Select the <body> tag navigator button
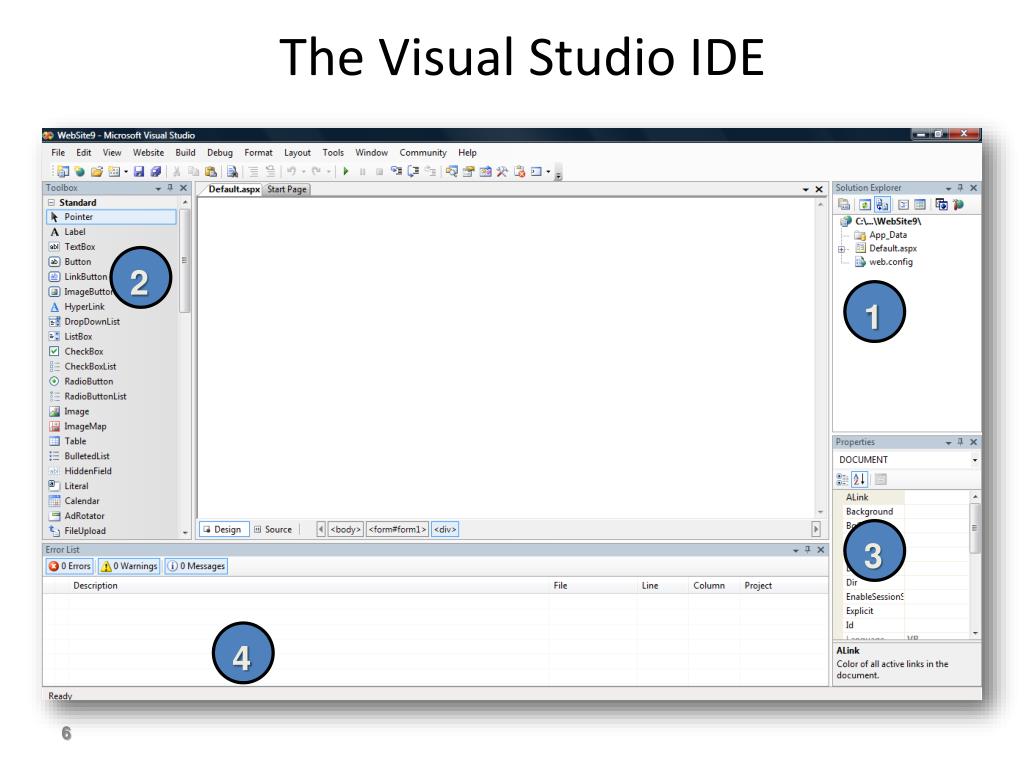The height and width of the screenshot is (768, 1024). click(x=345, y=530)
